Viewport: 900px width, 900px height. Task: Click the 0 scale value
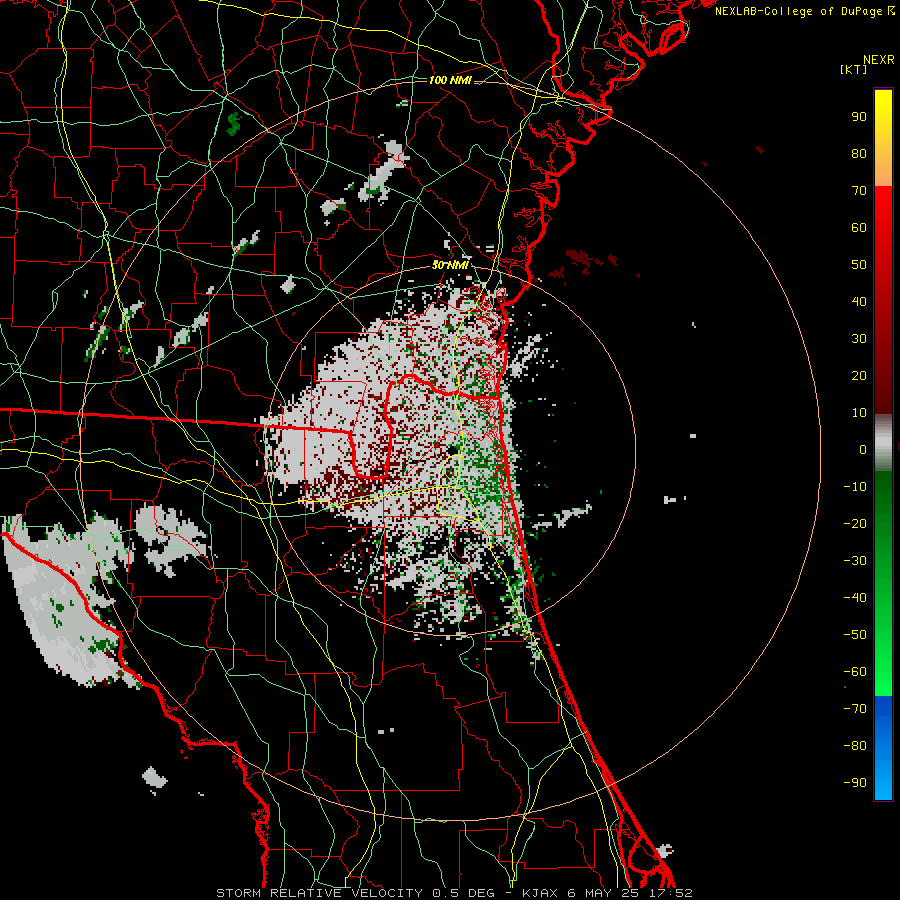click(x=863, y=449)
